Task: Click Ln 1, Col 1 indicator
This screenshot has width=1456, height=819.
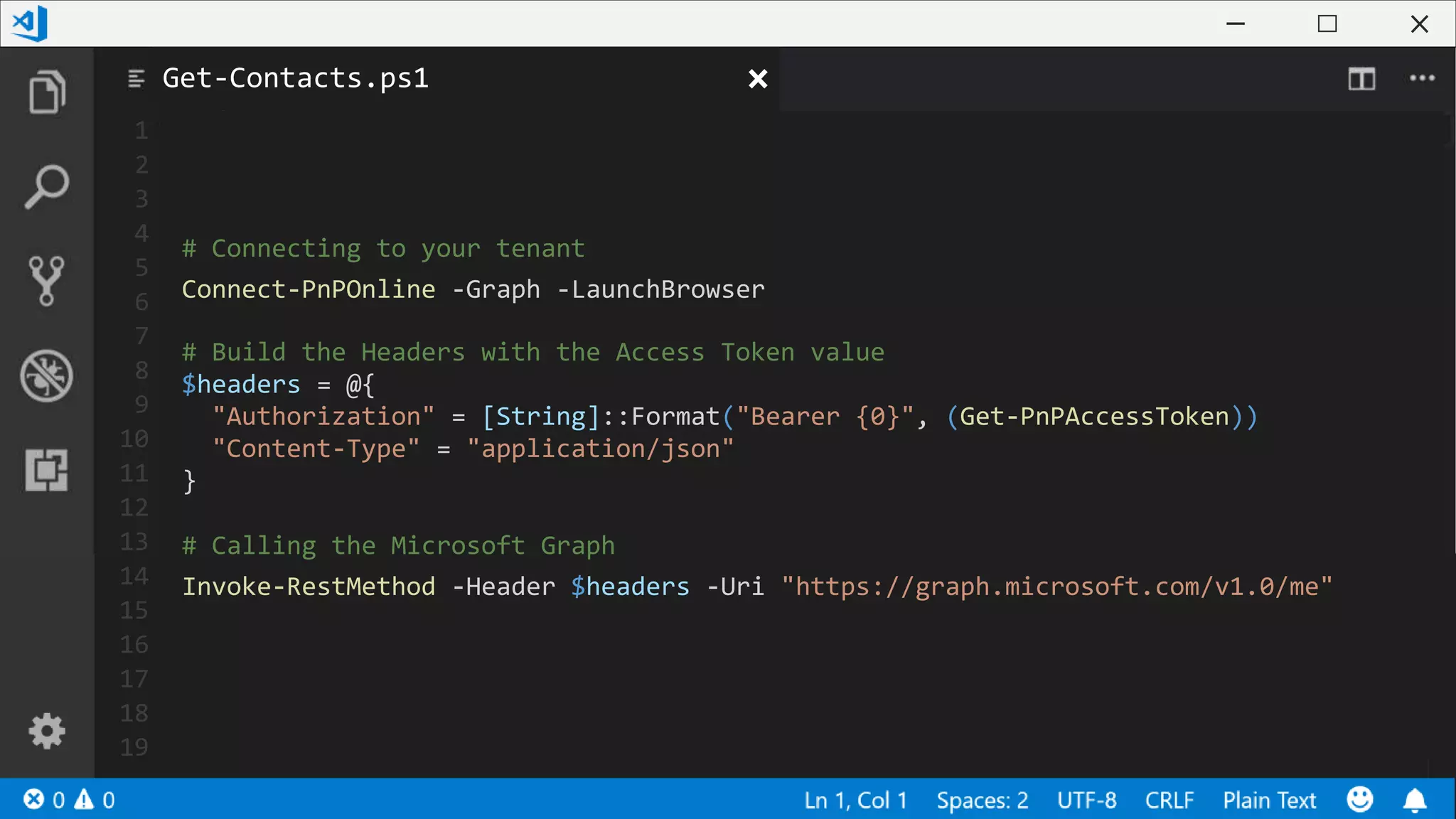Action: point(855,801)
